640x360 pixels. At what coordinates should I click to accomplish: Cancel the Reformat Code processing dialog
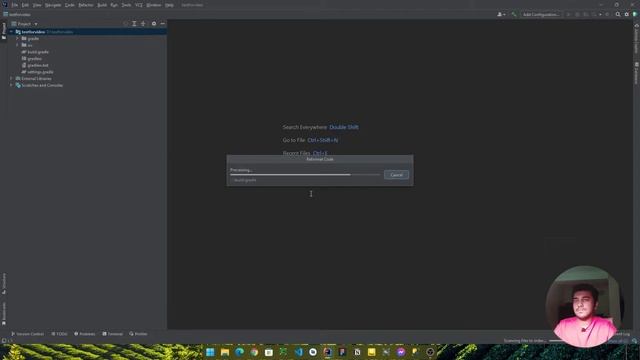pos(396,175)
